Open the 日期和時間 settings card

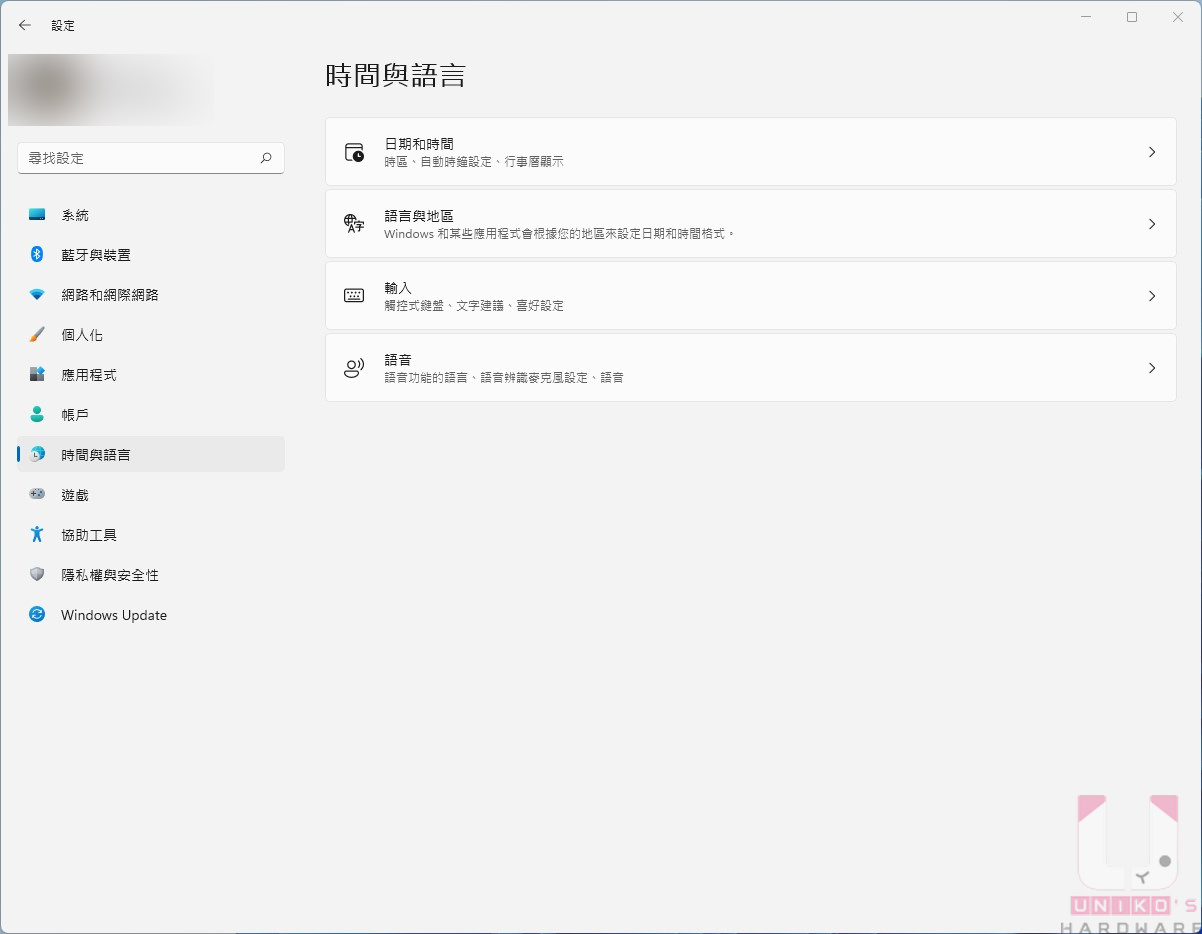point(751,152)
